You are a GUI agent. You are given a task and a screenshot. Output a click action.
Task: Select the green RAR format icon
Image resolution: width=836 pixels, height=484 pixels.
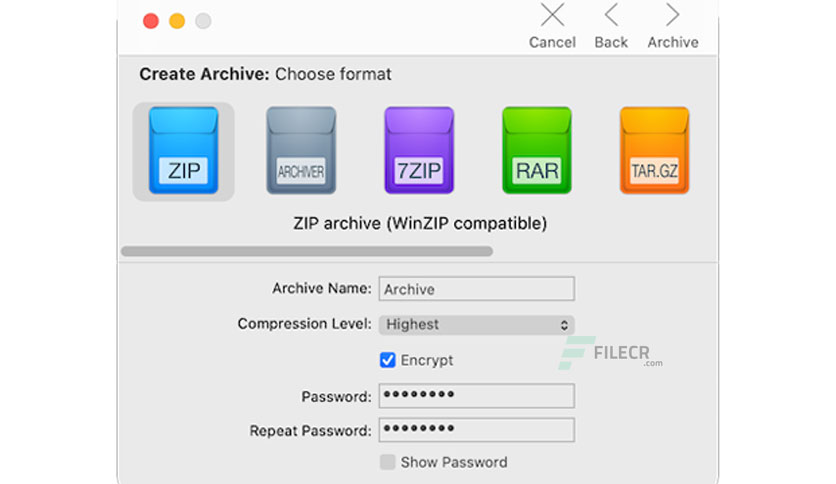[x=537, y=151]
